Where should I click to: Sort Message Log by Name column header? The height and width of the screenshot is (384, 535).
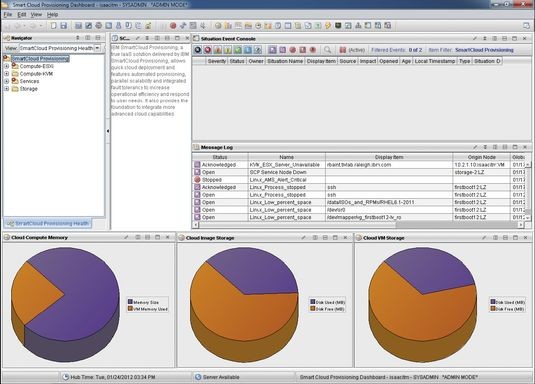click(287, 157)
